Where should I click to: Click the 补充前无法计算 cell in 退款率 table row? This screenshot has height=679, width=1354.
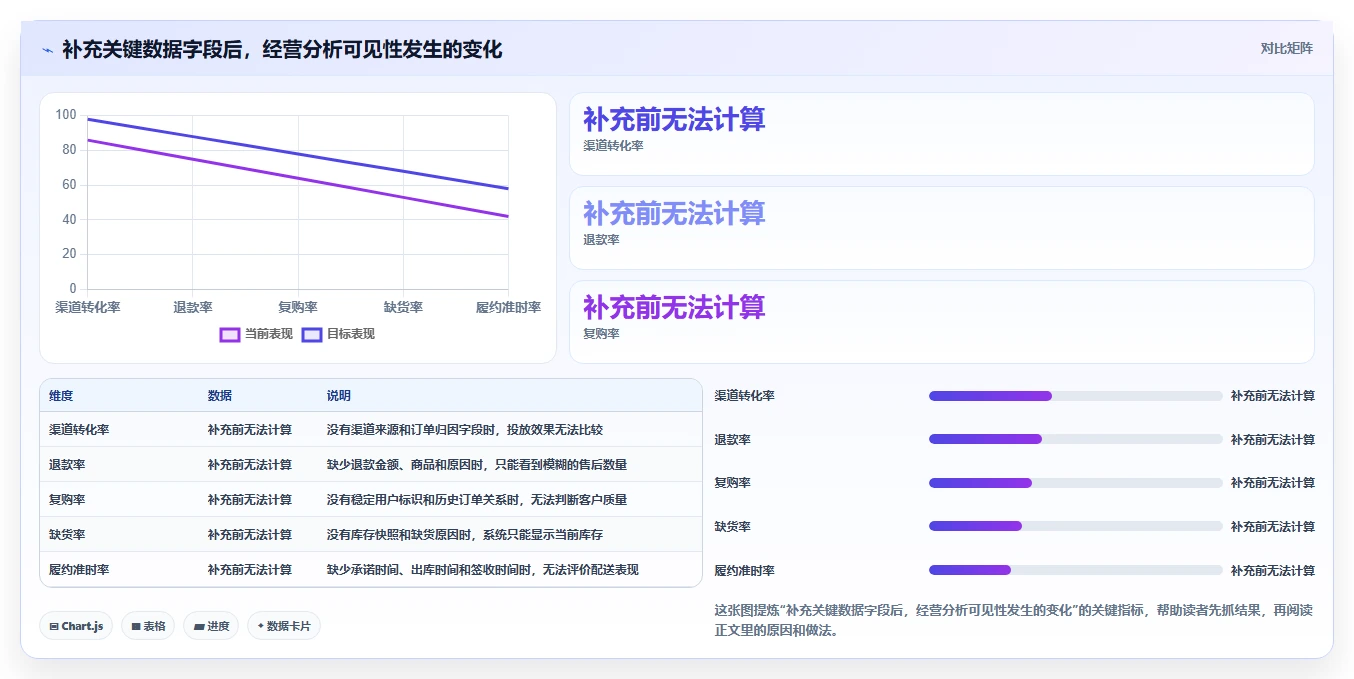coord(250,465)
